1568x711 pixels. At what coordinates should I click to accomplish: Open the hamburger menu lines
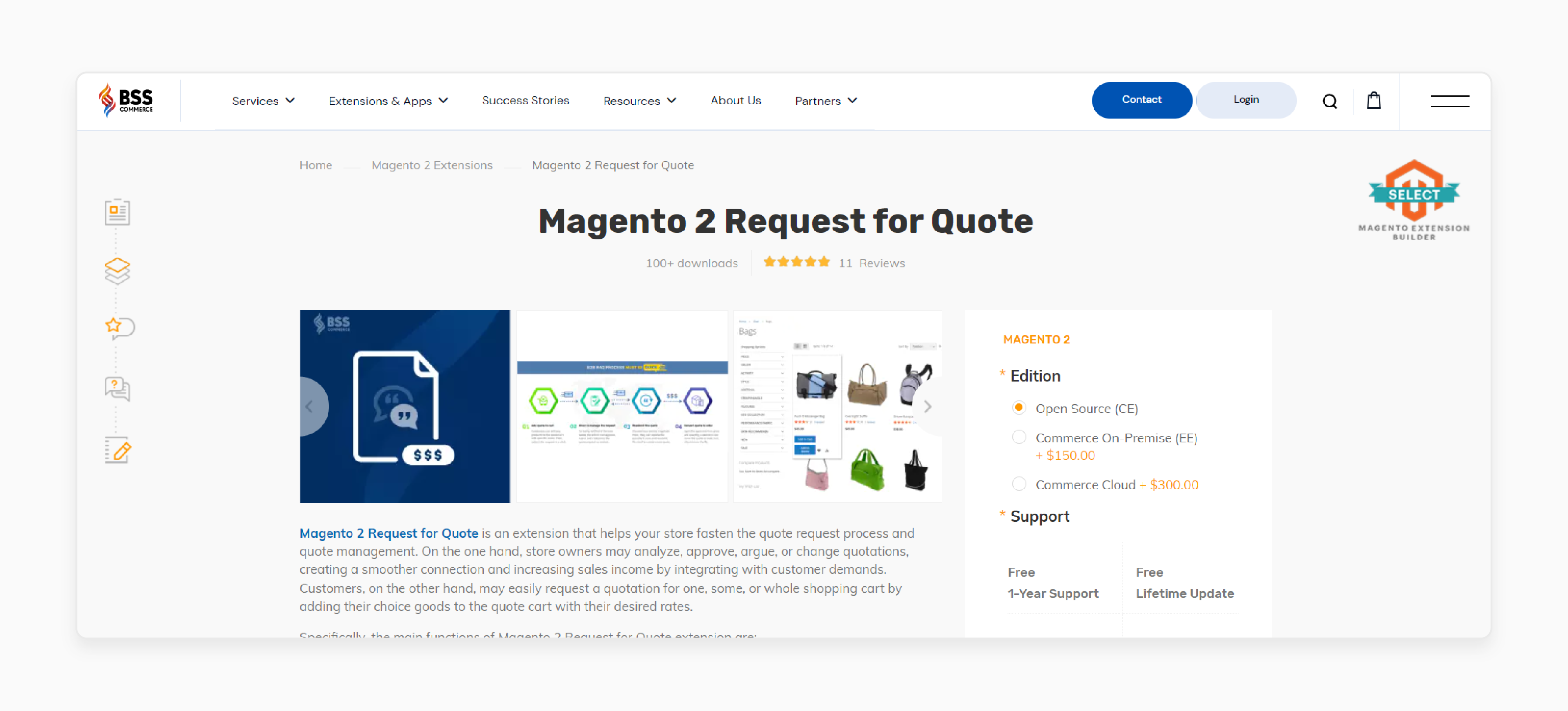(x=1449, y=101)
